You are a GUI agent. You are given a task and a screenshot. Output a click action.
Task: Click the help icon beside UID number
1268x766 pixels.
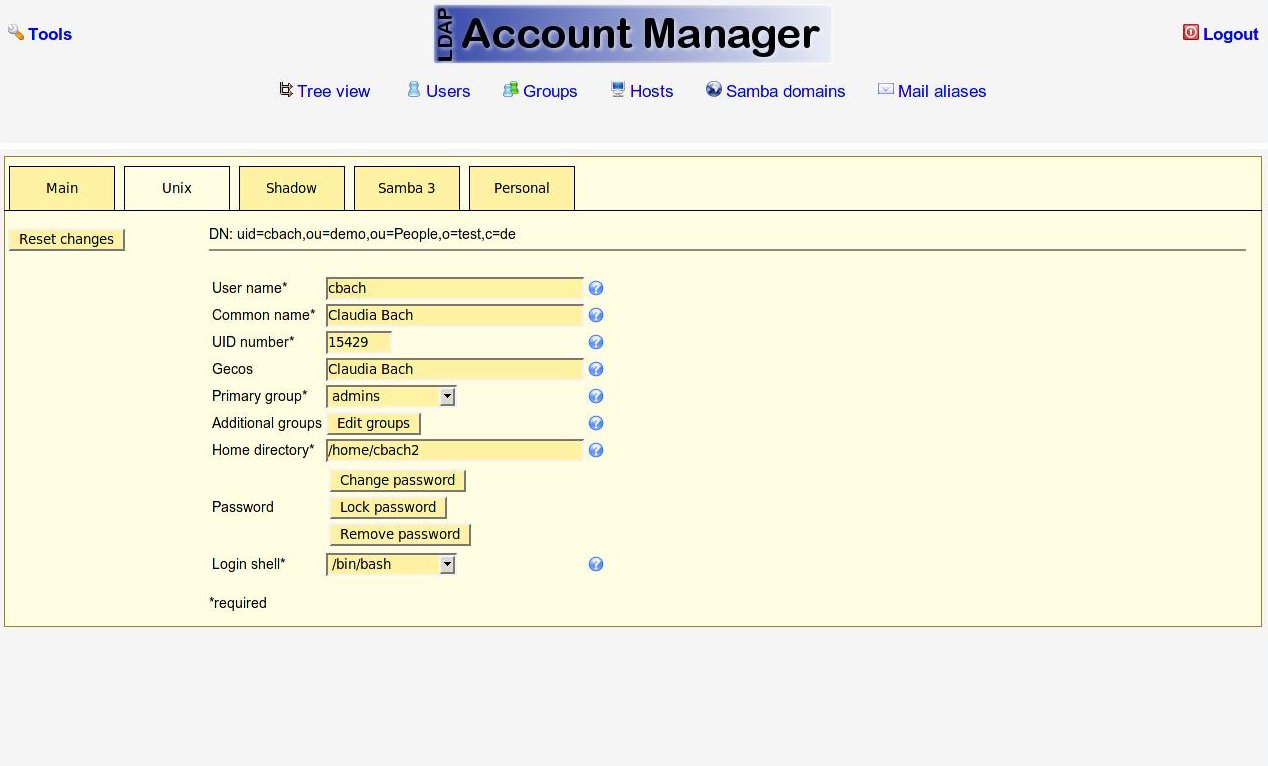tap(596, 342)
